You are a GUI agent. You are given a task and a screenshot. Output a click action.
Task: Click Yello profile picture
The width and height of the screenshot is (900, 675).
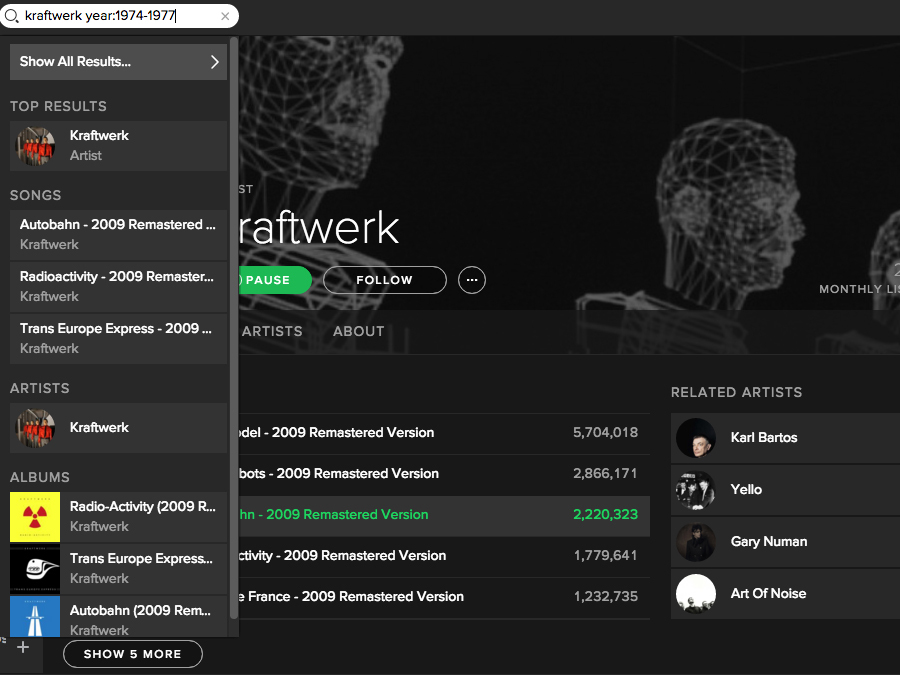[x=696, y=490]
